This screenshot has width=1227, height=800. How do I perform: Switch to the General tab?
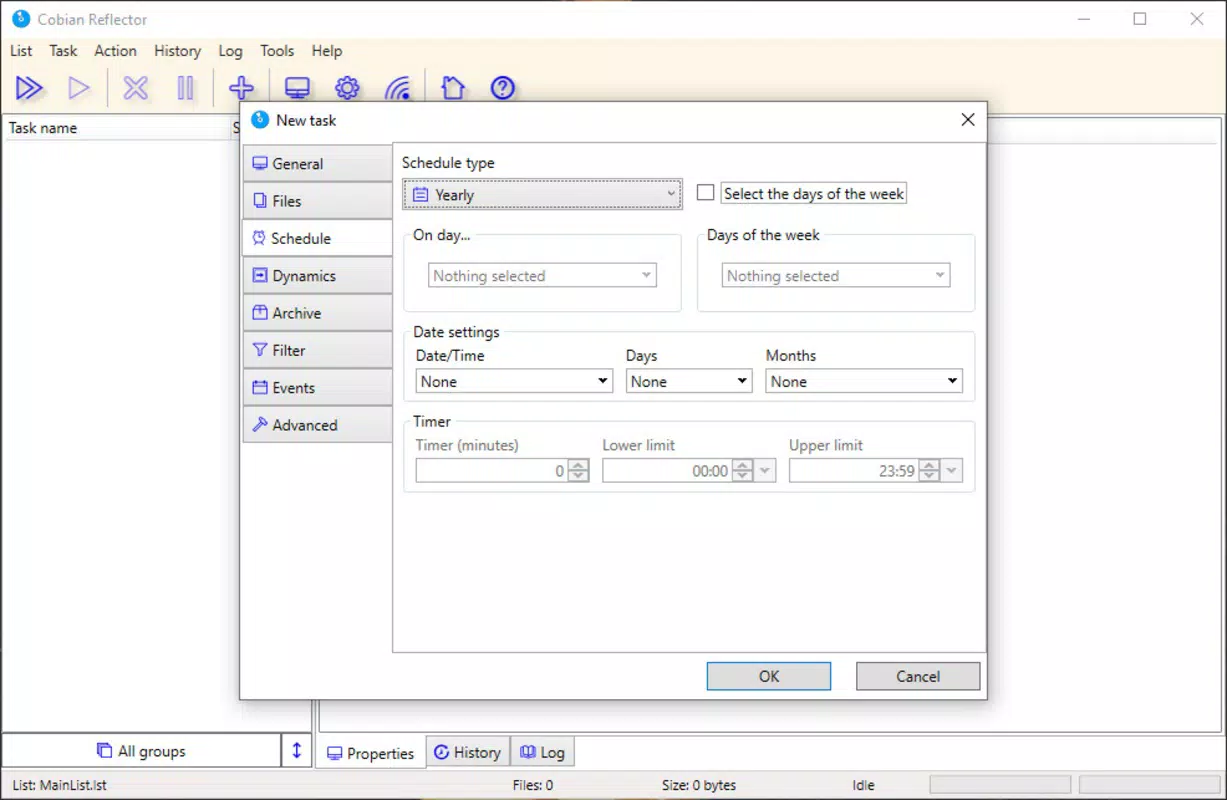tap(317, 164)
